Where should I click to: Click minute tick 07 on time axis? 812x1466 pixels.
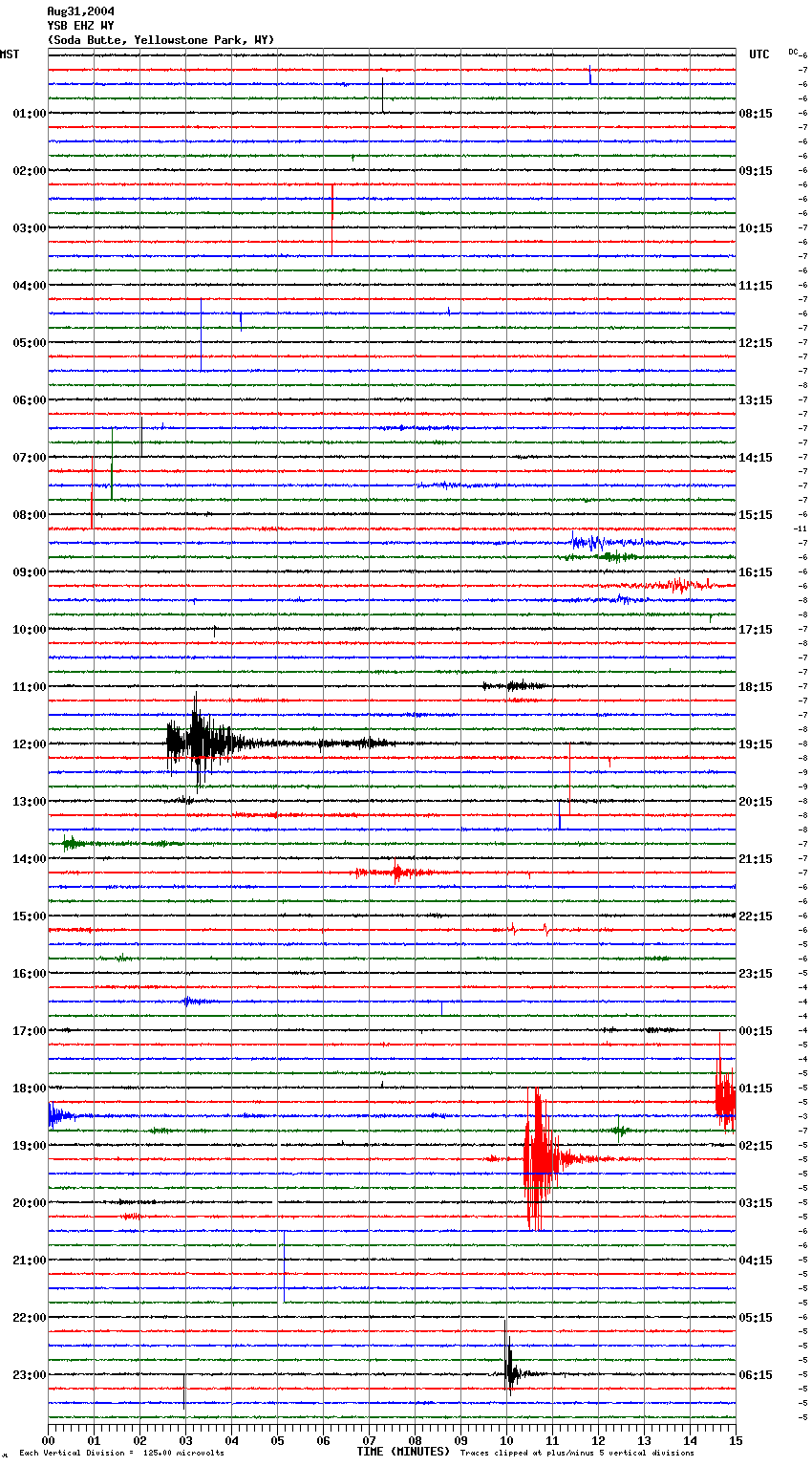click(369, 1440)
